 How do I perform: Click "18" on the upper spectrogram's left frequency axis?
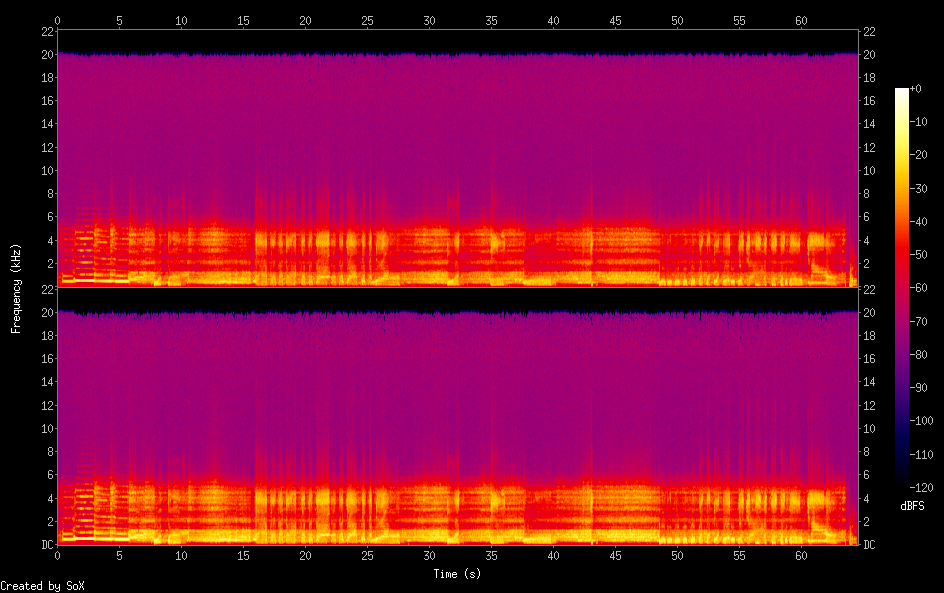48,77
